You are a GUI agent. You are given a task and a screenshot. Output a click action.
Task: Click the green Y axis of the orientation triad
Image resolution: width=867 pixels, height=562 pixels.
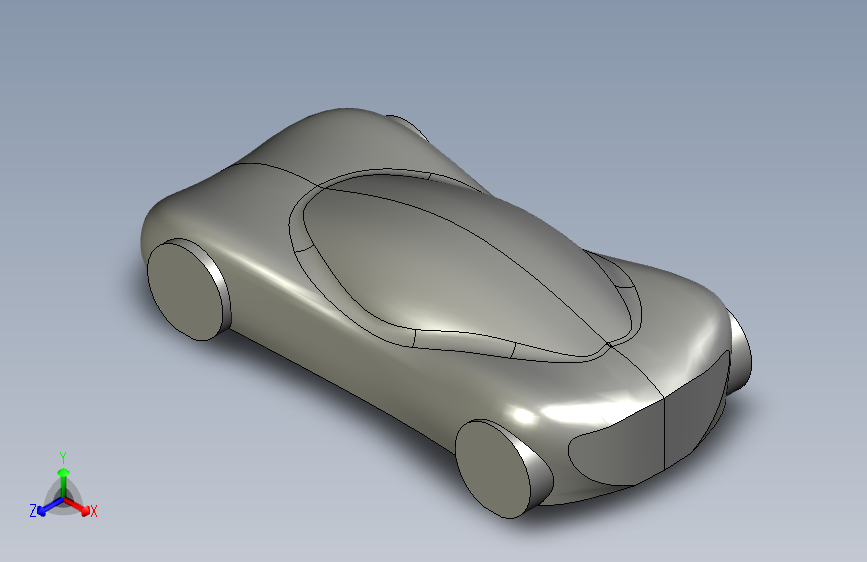[x=64, y=482]
